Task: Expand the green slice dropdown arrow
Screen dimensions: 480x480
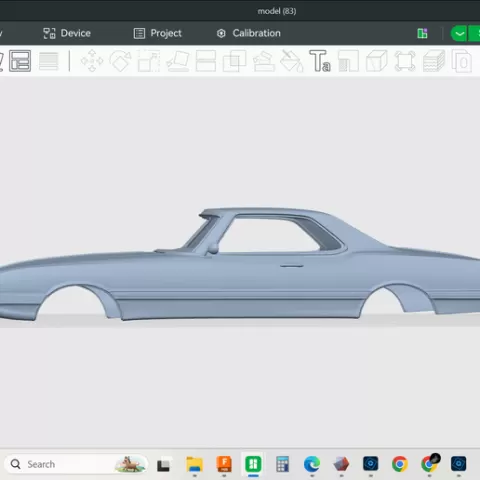Action: coord(459,34)
